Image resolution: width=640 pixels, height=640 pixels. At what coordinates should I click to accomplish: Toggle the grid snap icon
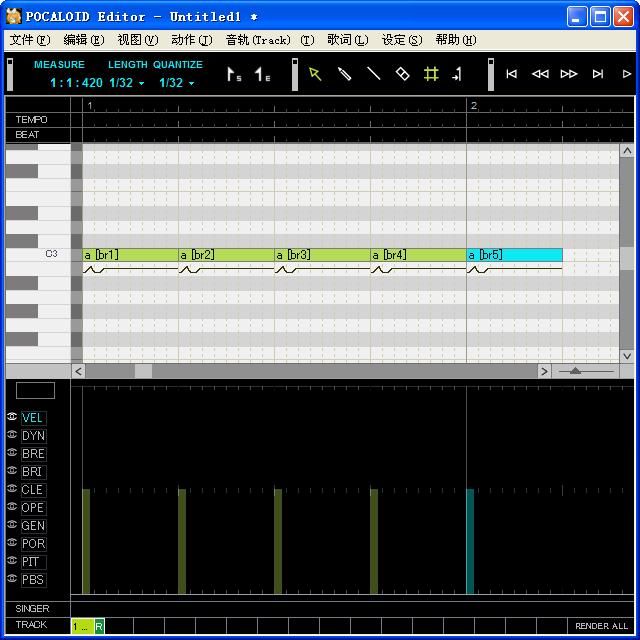click(x=431, y=74)
